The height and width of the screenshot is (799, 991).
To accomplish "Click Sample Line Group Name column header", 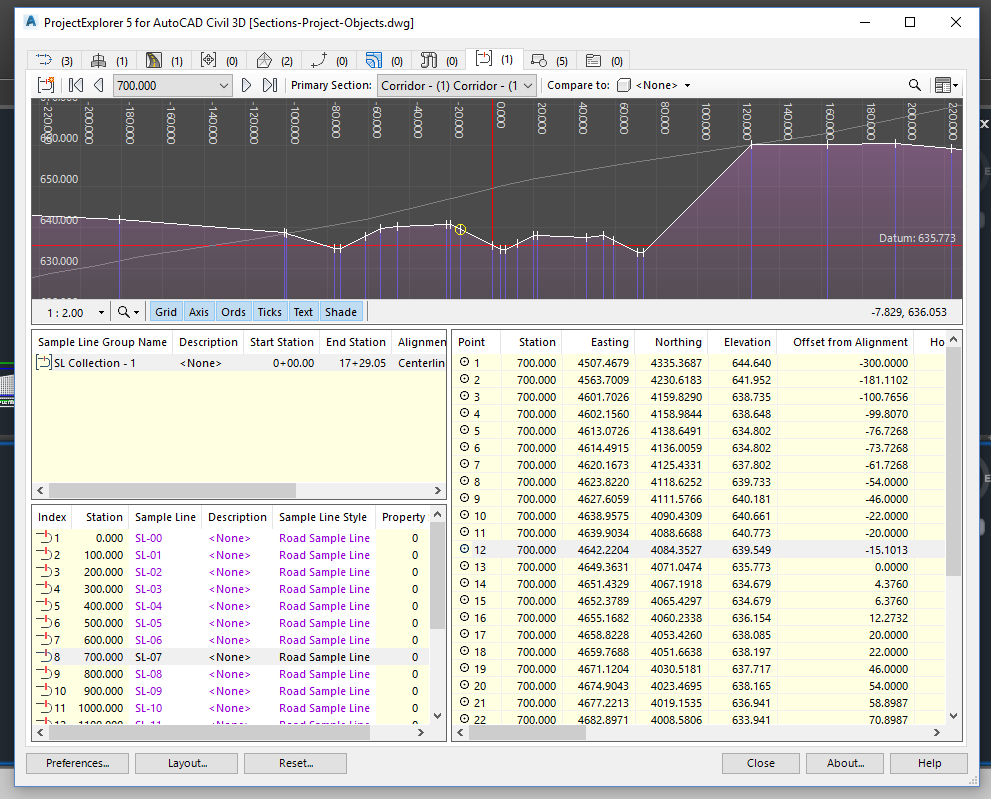I will coord(102,342).
